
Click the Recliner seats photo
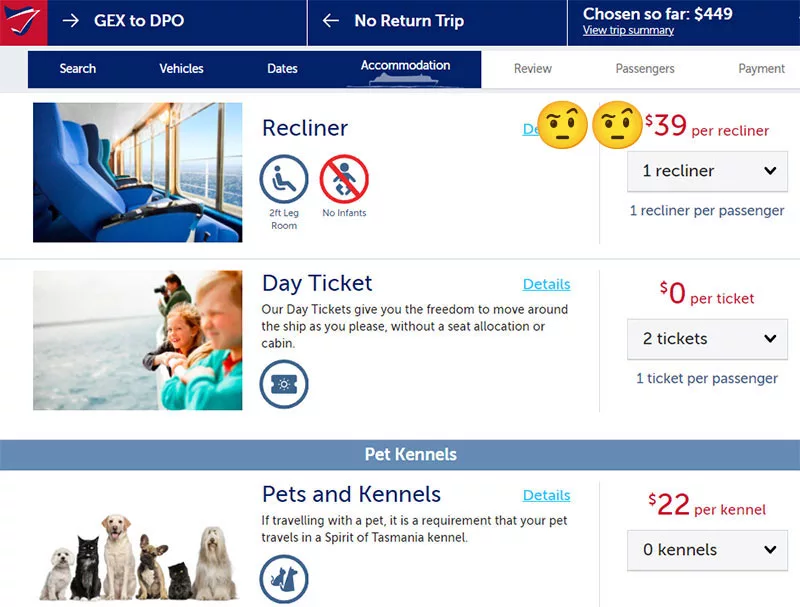[138, 172]
